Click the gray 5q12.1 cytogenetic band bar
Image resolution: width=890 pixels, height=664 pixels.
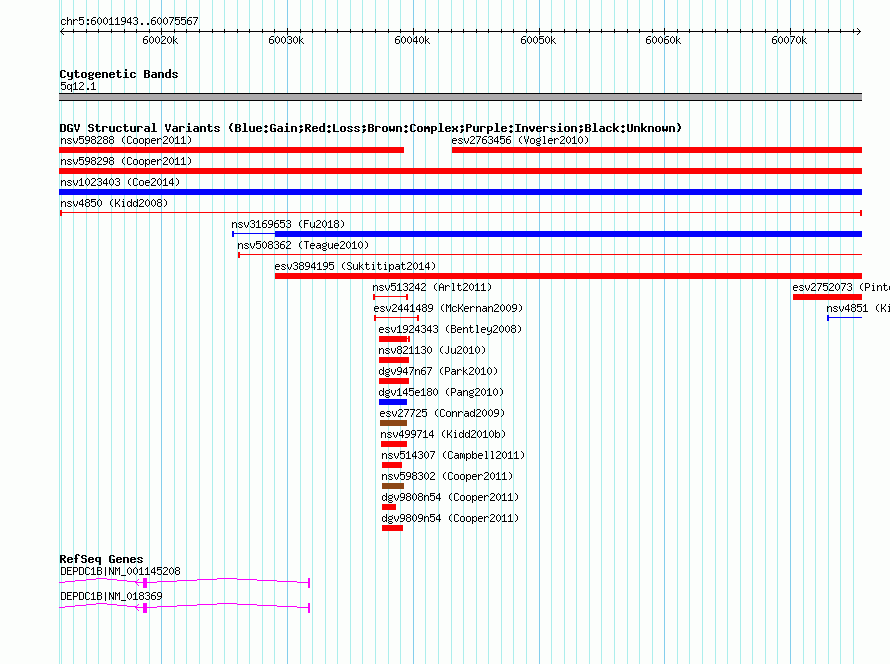coord(460,97)
